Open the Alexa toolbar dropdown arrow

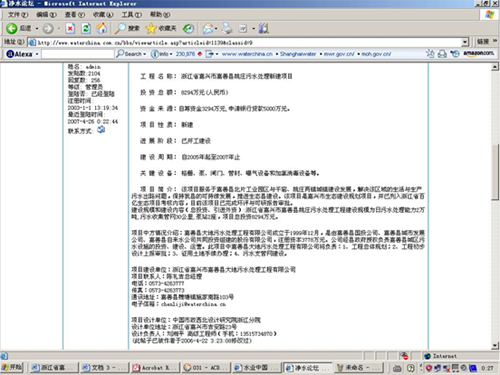37,54
